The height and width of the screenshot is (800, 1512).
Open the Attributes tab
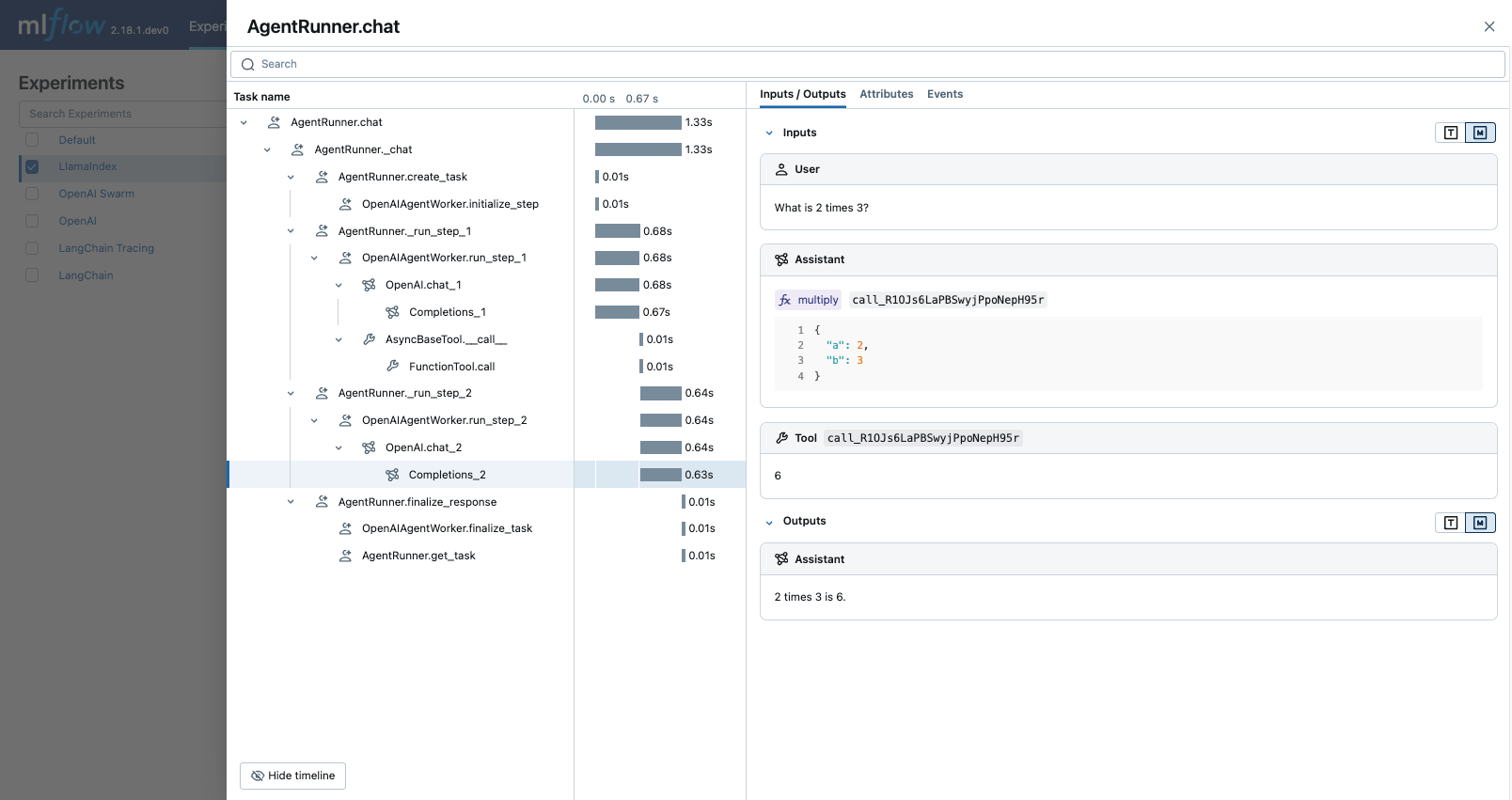pyautogui.click(x=886, y=94)
